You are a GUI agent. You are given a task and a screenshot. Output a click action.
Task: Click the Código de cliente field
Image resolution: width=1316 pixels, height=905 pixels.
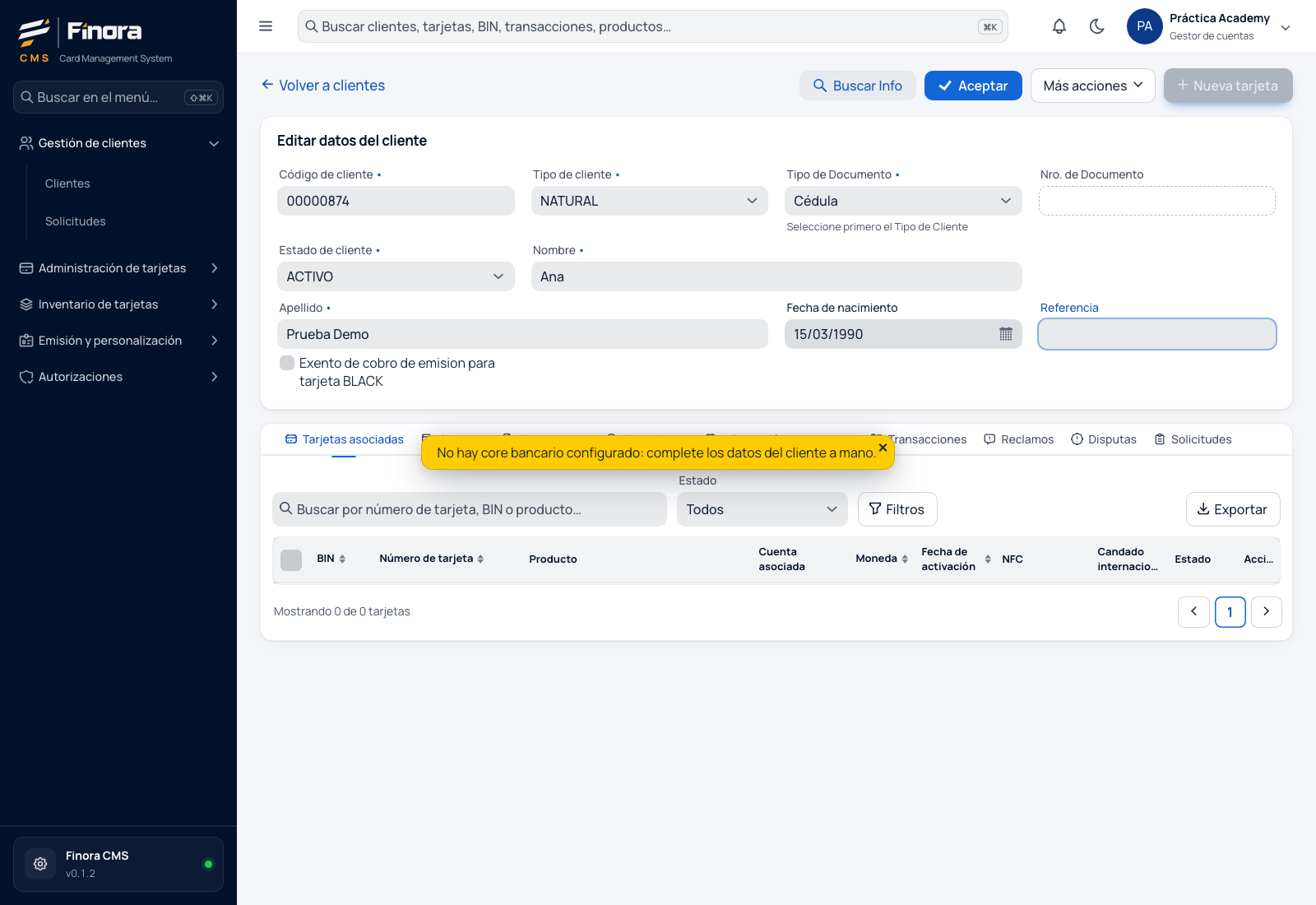(396, 201)
